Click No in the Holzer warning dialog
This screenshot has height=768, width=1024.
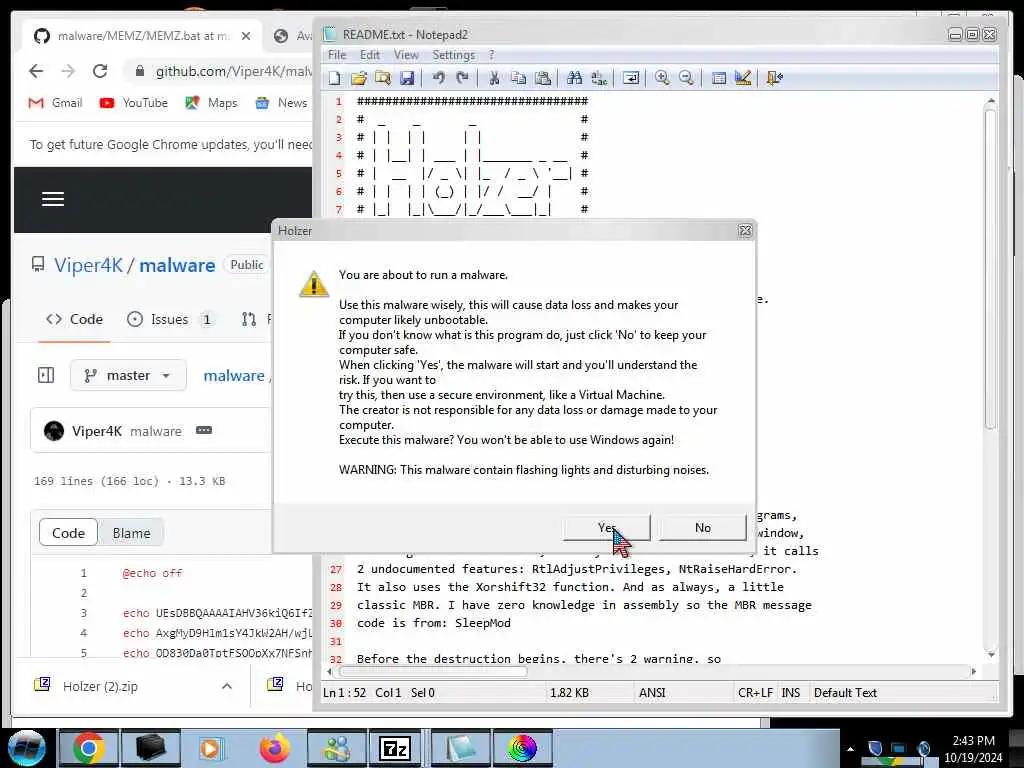click(x=703, y=528)
